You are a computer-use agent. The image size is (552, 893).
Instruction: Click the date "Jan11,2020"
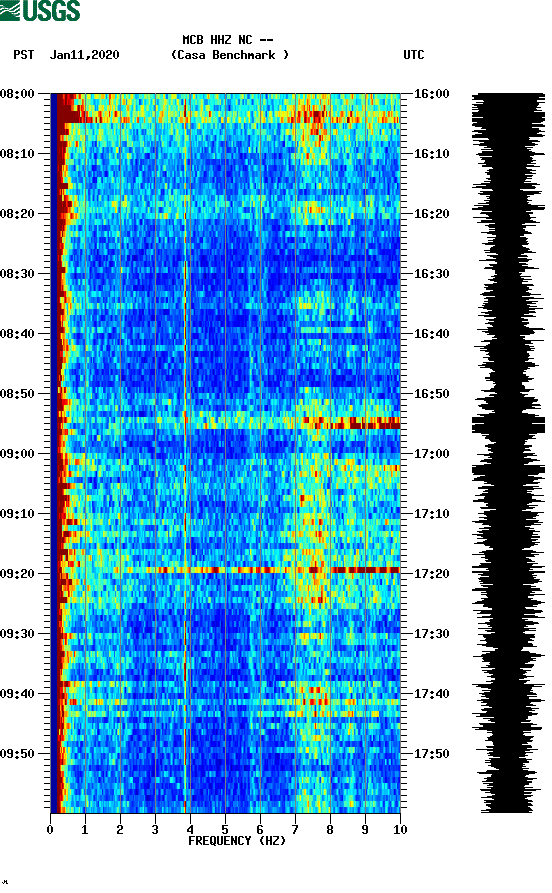(x=84, y=55)
